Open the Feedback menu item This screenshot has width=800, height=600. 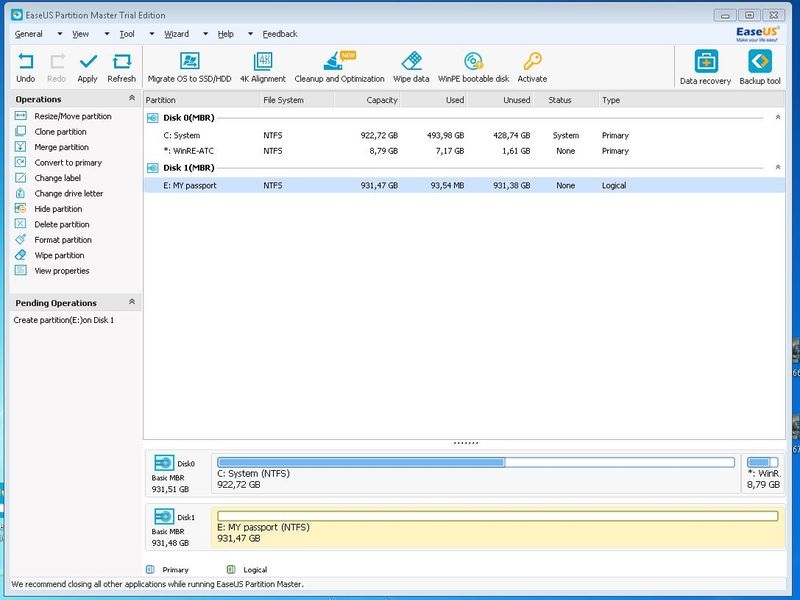tap(280, 34)
